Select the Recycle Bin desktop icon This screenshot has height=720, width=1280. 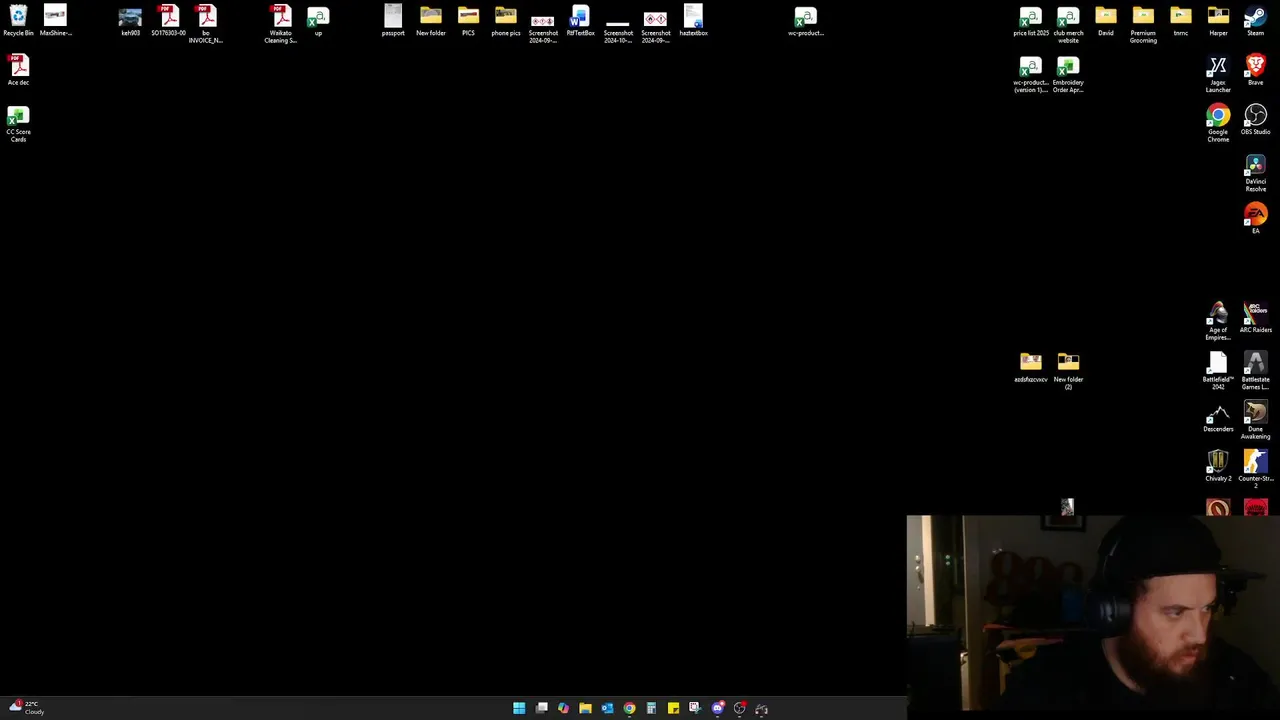tap(18, 21)
